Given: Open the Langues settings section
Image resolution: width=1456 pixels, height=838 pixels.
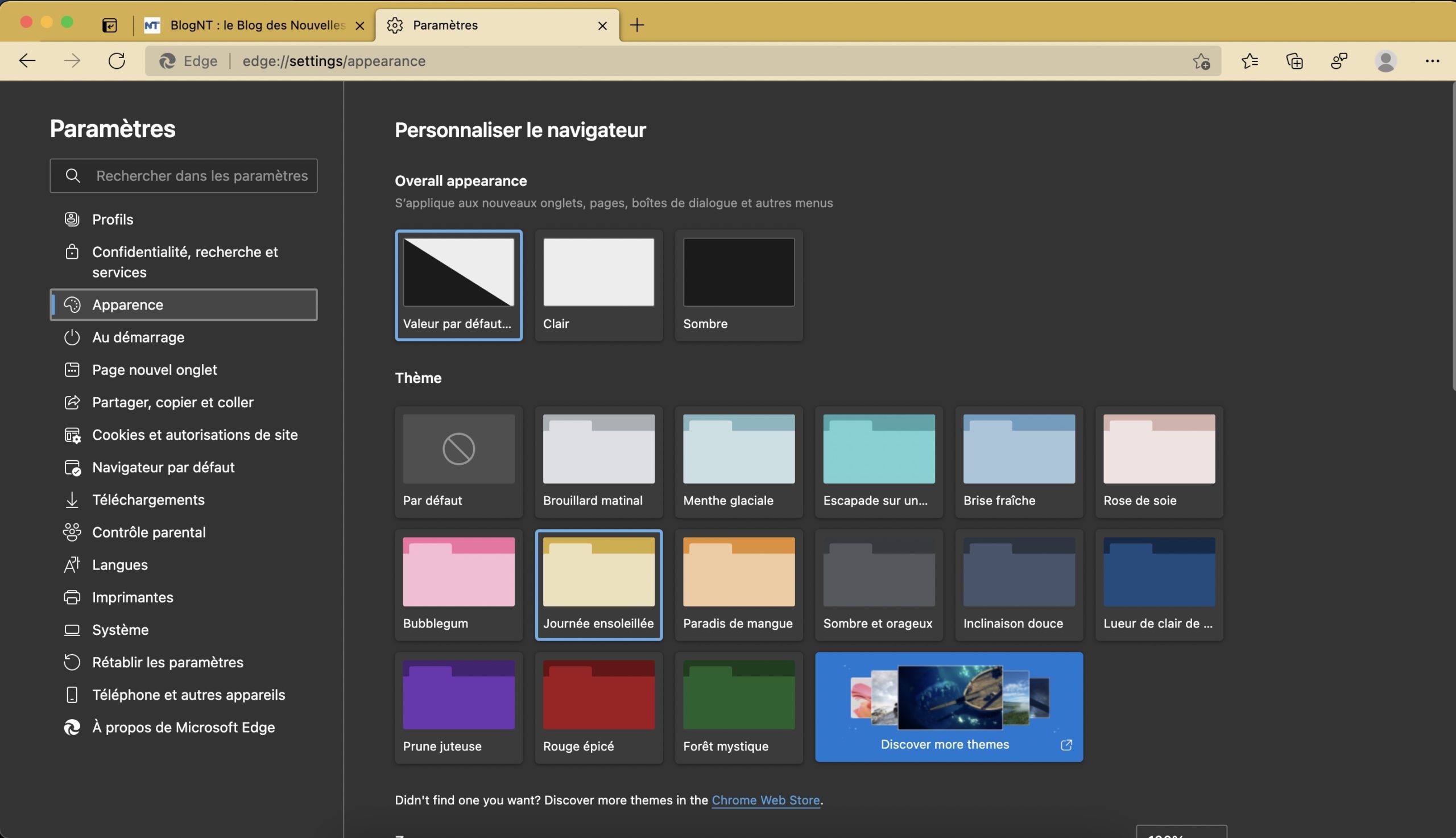Looking at the screenshot, I should click(x=119, y=564).
